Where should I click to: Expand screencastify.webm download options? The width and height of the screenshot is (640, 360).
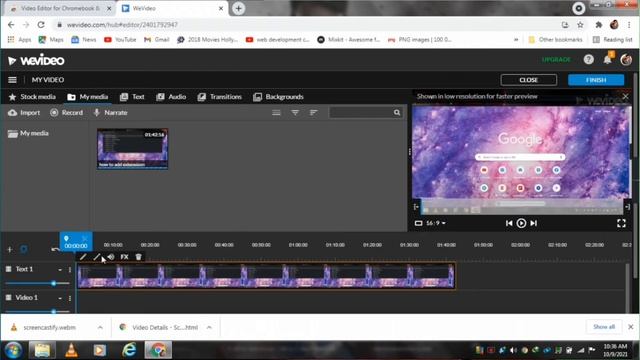pyautogui.click(x=100, y=327)
